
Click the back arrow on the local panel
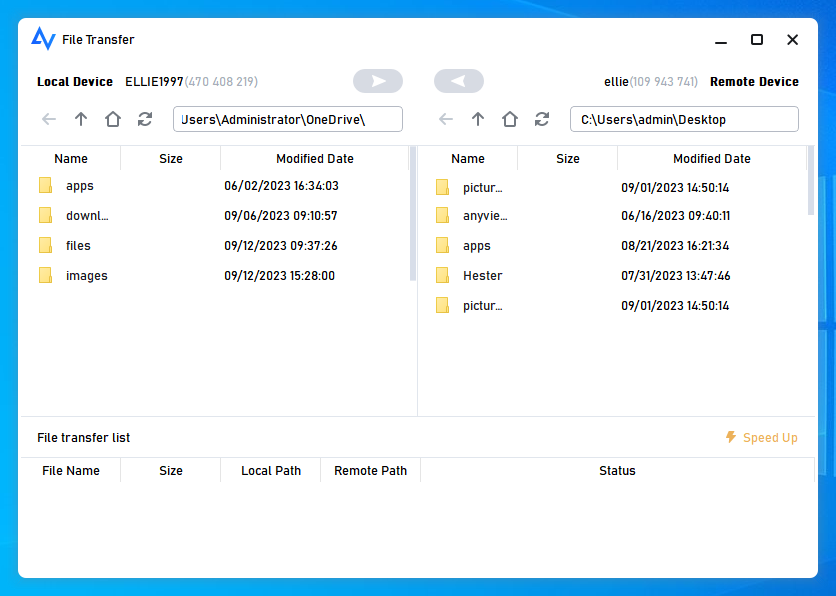49,119
